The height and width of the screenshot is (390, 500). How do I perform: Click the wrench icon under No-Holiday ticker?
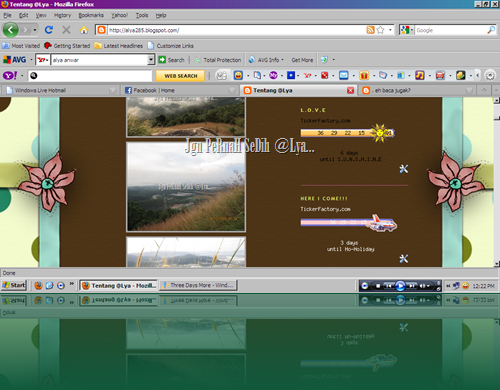(404, 259)
